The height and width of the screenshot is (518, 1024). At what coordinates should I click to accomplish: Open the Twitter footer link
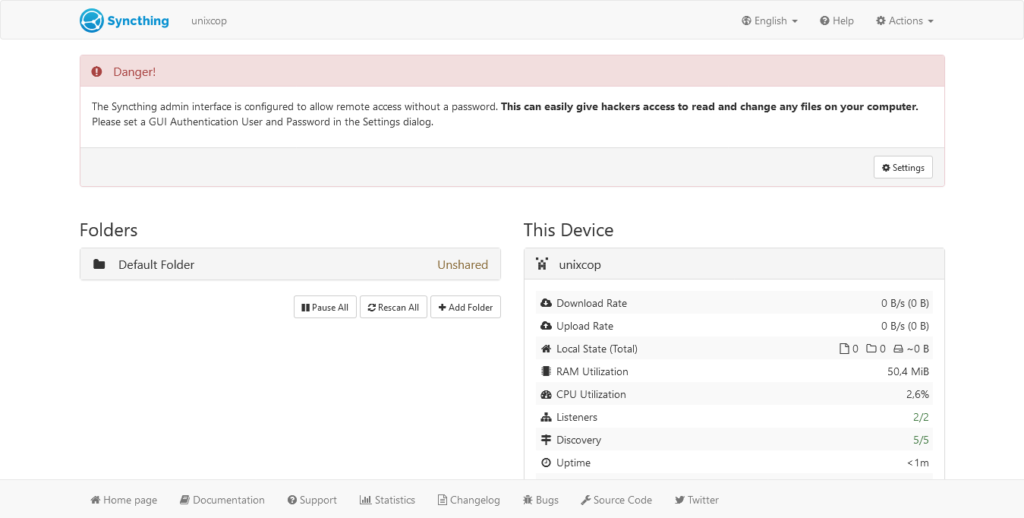pos(697,500)
